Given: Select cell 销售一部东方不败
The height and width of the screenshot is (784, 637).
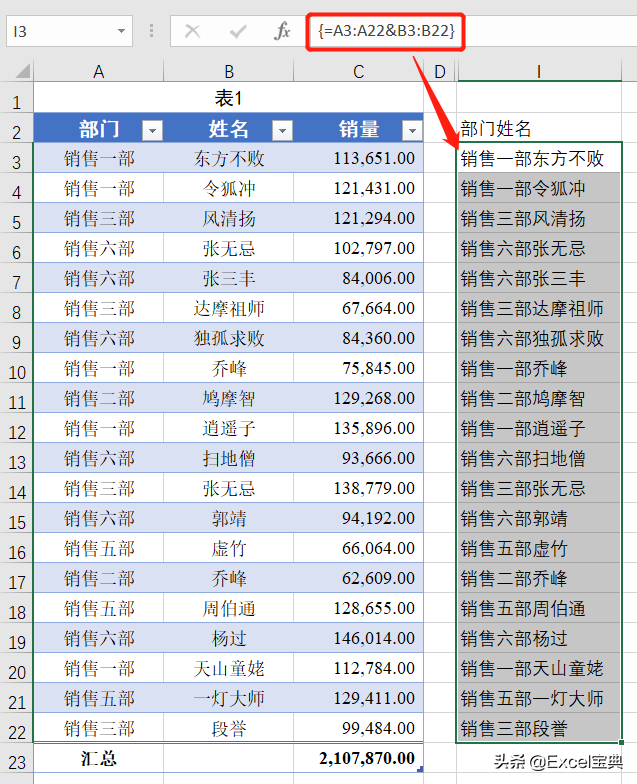Looking at the screenshot, I should tap(539, 158).
